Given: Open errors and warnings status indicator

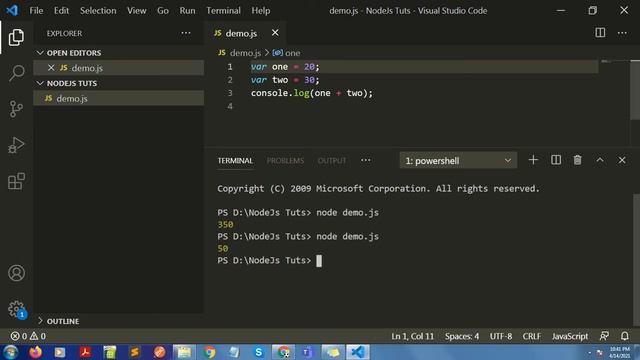Looking at the screenshot, I should [x=28, y=336].
